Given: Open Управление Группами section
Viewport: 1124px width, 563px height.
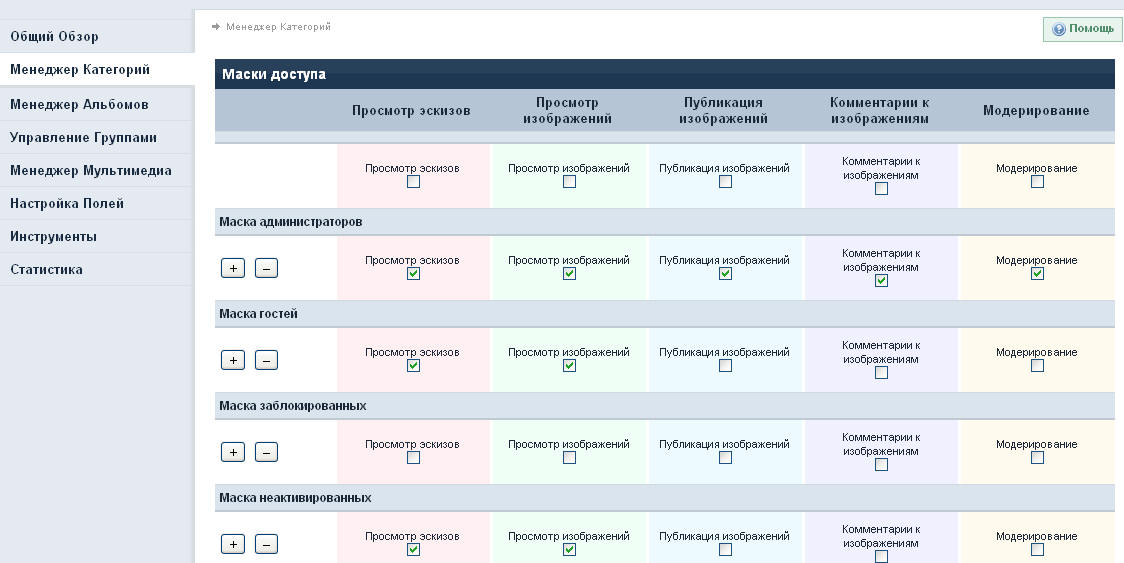Looking at the screenshot, I should point(83,137).
